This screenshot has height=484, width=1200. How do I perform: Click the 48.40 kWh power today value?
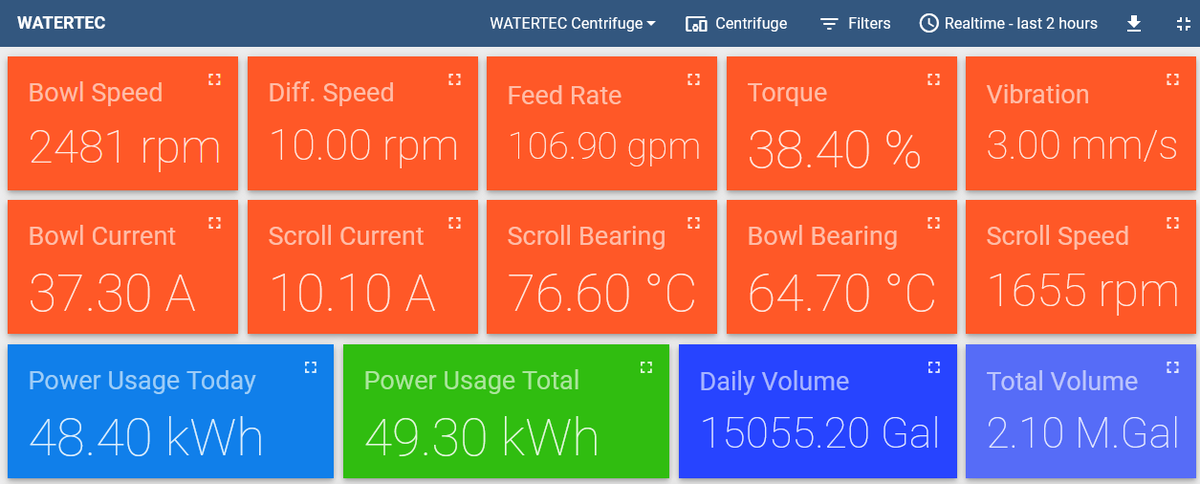[x=146, y=437]
